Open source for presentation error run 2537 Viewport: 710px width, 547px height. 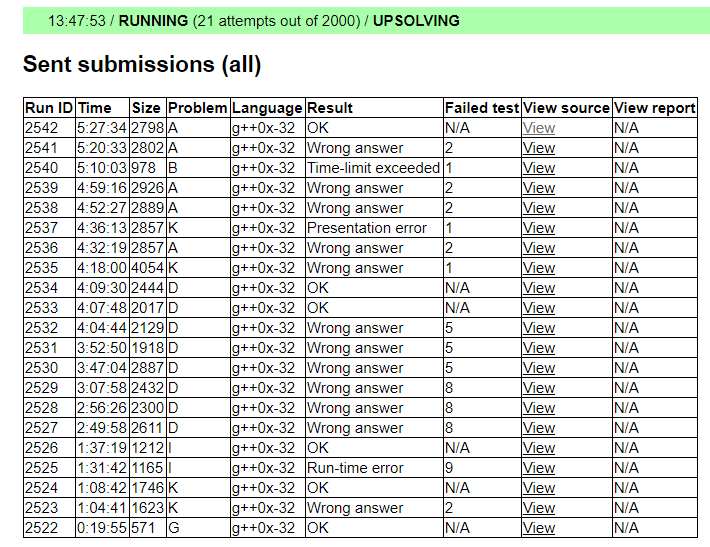coord(538,228)
